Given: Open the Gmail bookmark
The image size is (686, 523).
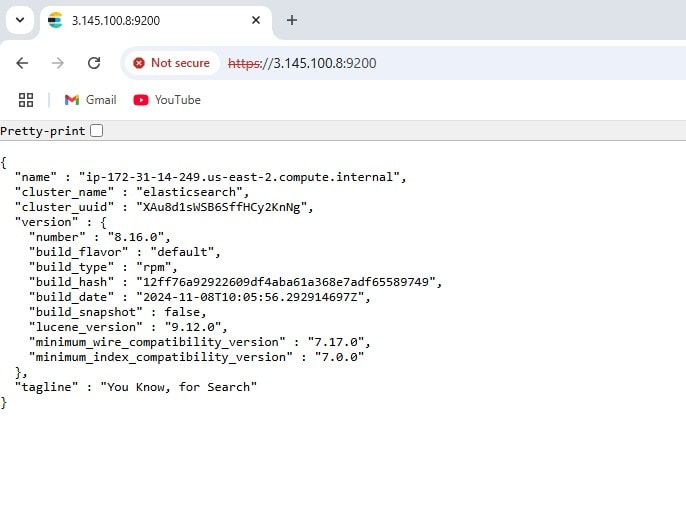Looking at the screenshot, I should tap(91, 100).
